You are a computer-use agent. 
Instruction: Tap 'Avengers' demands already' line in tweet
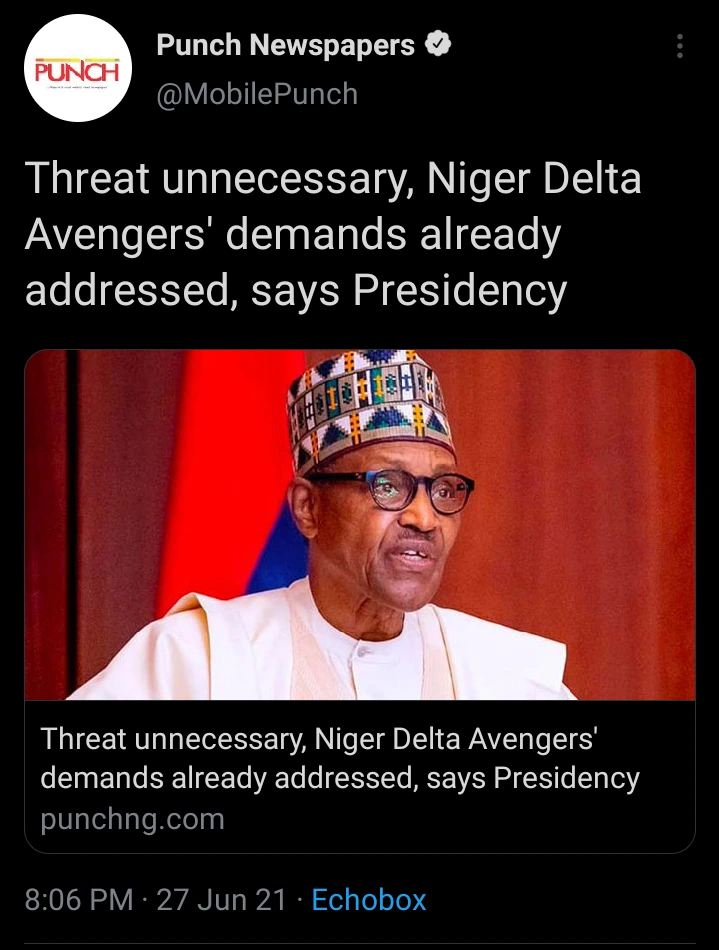point(293,235)
